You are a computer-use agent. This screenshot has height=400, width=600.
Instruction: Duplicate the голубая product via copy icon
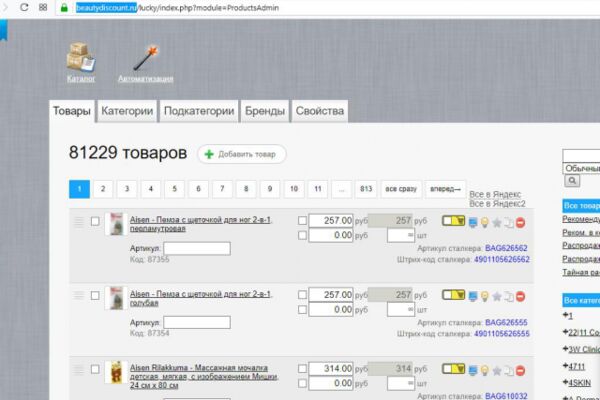pos(509,296)
